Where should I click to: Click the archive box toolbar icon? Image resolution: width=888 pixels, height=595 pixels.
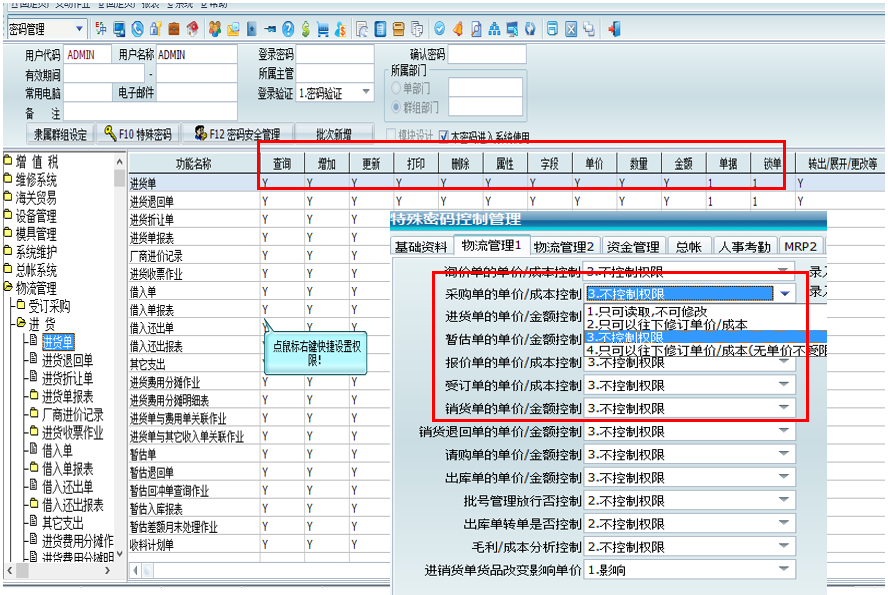399,28
